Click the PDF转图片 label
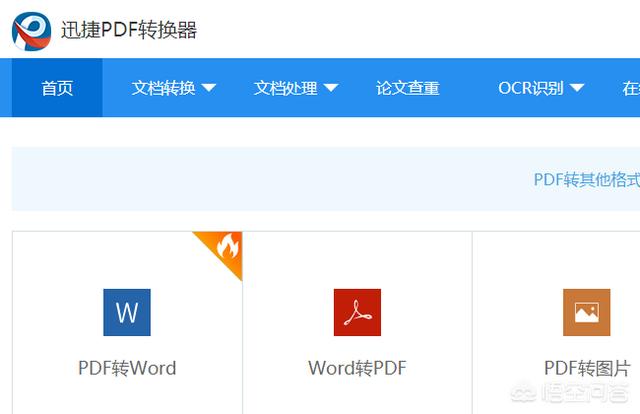 [x=587, y=368]
